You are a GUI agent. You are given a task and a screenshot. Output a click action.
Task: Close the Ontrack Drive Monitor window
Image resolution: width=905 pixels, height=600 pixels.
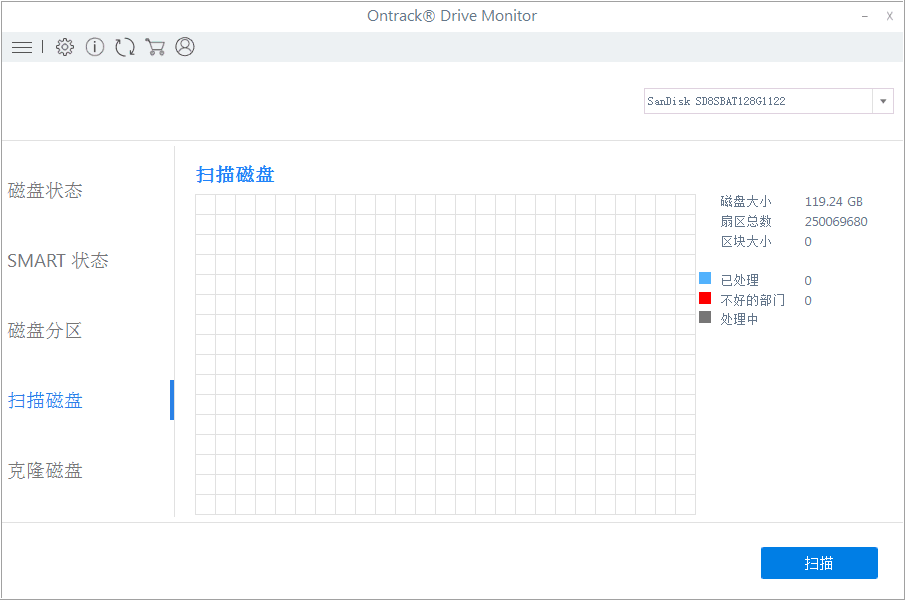[x=889, y=17]
